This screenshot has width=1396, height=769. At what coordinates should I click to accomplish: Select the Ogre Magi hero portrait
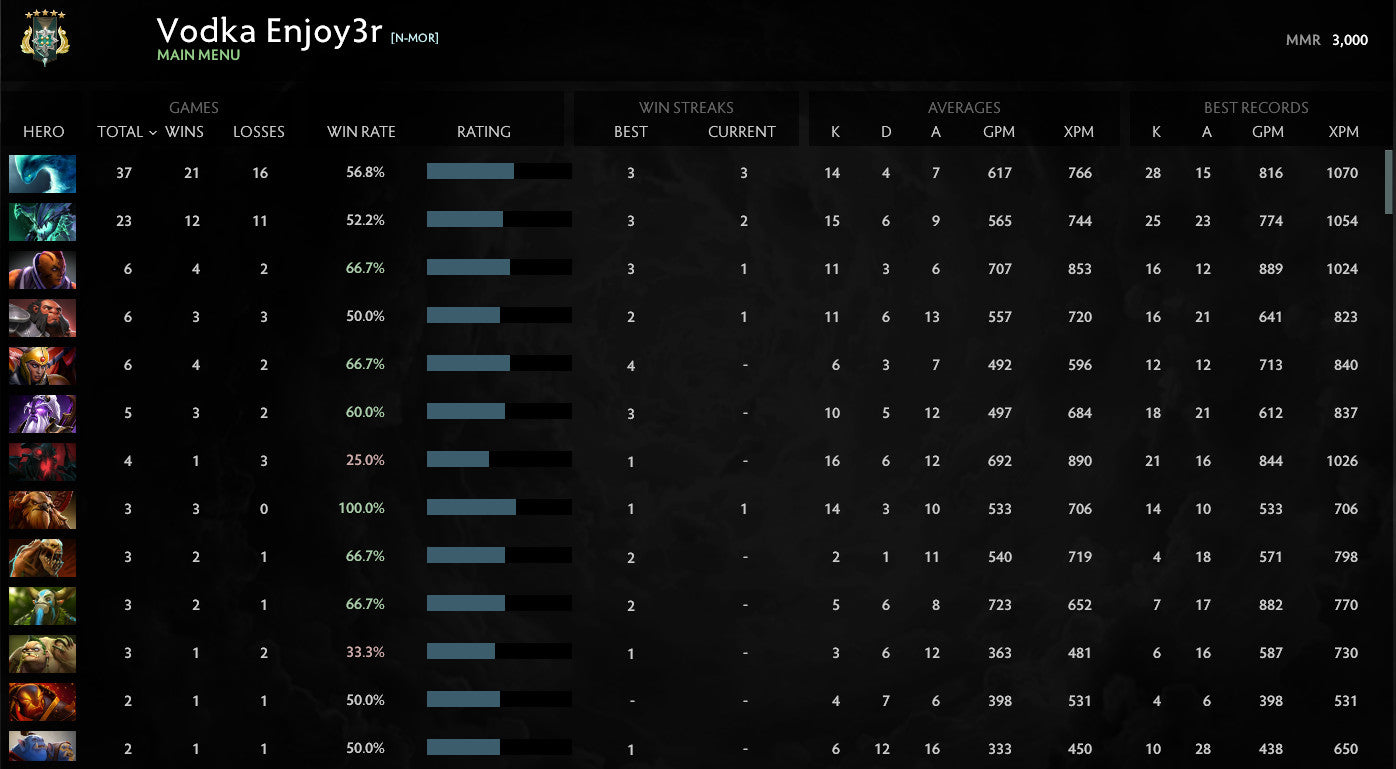point(42,748)
